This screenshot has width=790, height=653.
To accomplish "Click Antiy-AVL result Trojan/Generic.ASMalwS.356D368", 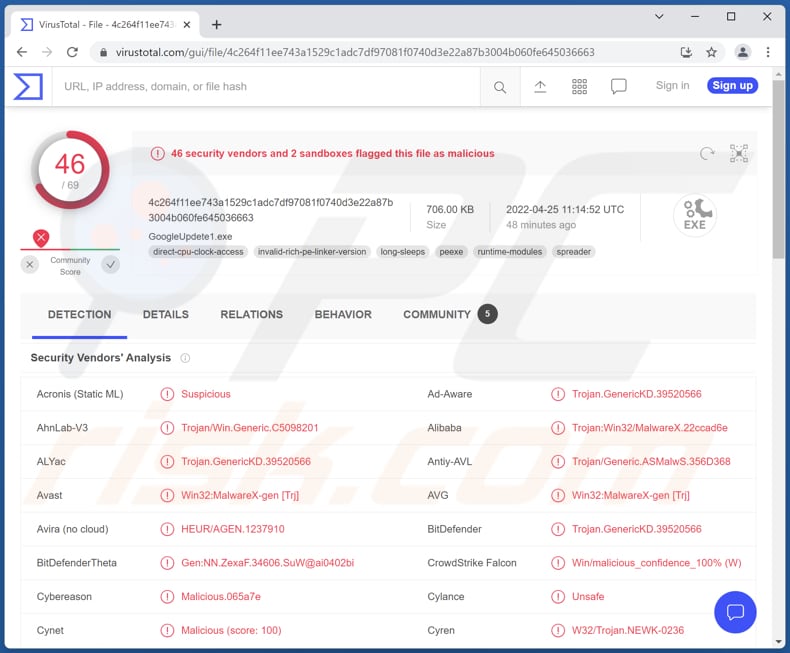I will 651,462.
